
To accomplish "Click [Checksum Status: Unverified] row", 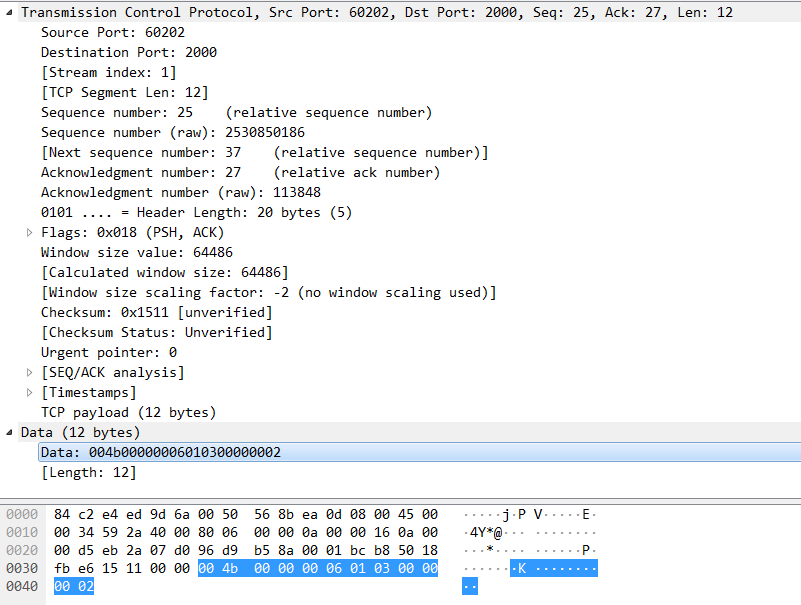I will tap(157, 333).
